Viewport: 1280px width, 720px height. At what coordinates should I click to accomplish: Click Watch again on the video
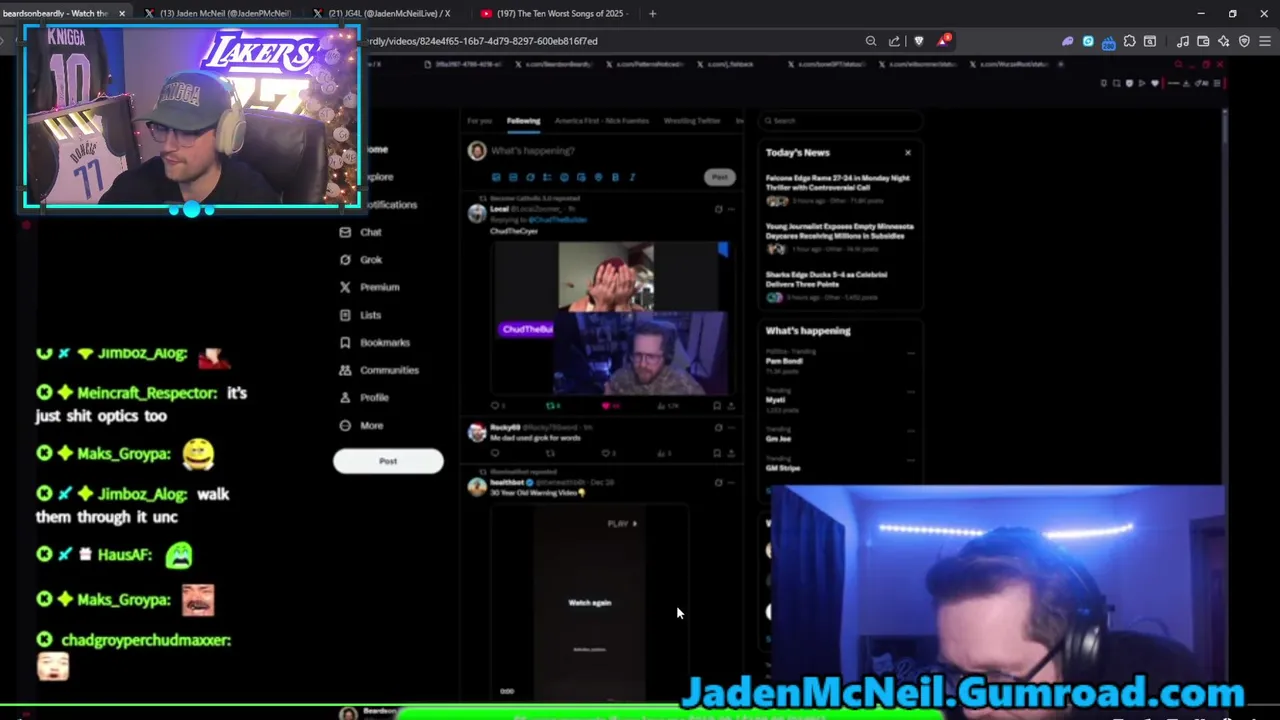[x=589, y=603]
